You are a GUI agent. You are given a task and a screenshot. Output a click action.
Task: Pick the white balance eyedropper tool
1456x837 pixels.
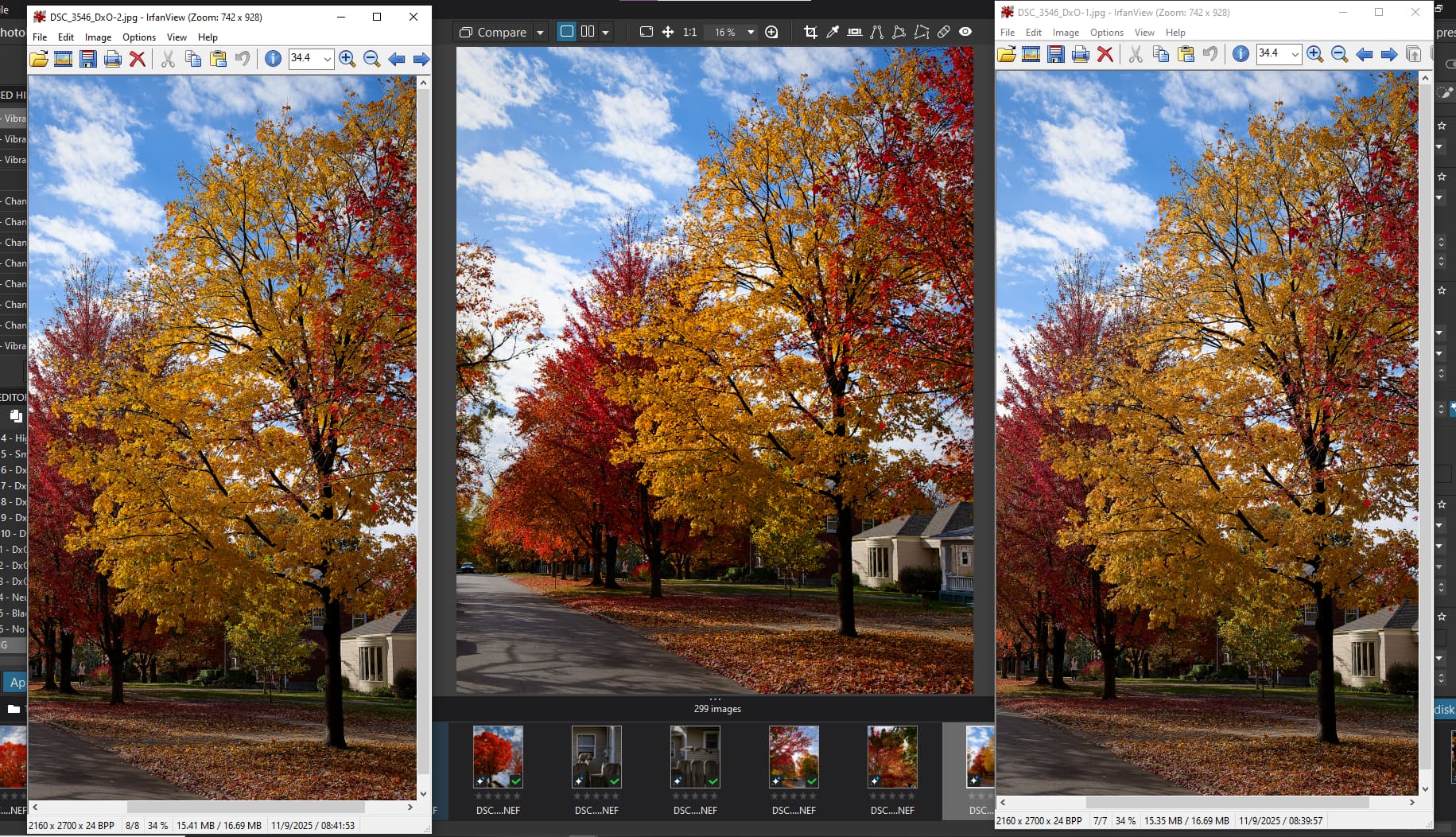832,32
